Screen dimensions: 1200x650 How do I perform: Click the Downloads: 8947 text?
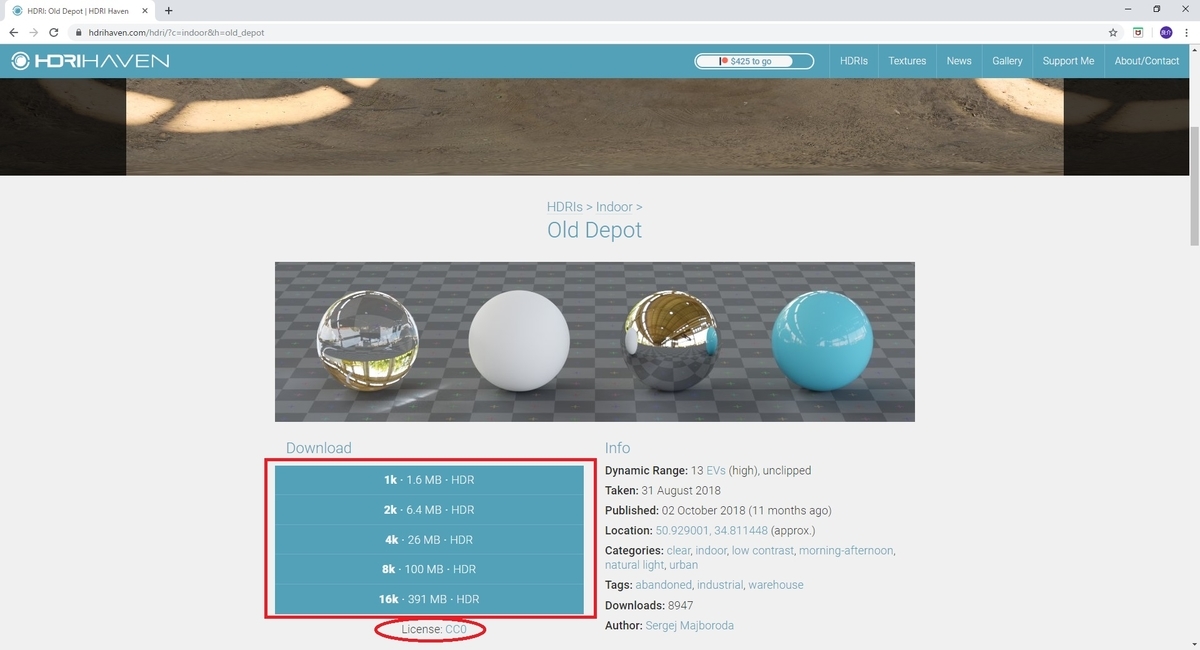pyautogui.click(x=649, y=605)
